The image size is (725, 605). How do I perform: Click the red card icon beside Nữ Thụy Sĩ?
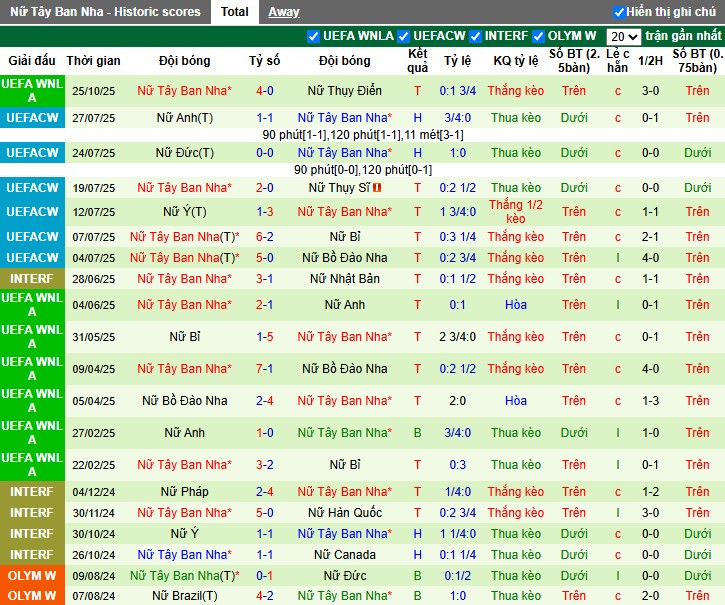click(x=391, y=188)
